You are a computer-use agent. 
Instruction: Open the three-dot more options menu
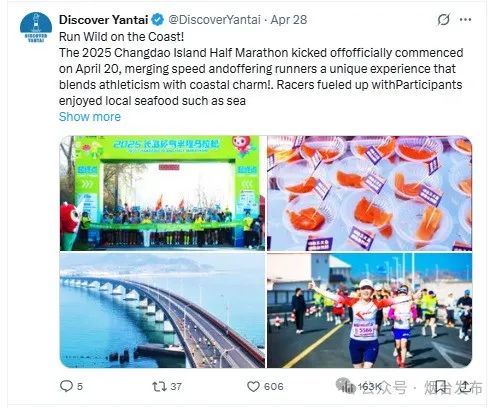(465, 20)
